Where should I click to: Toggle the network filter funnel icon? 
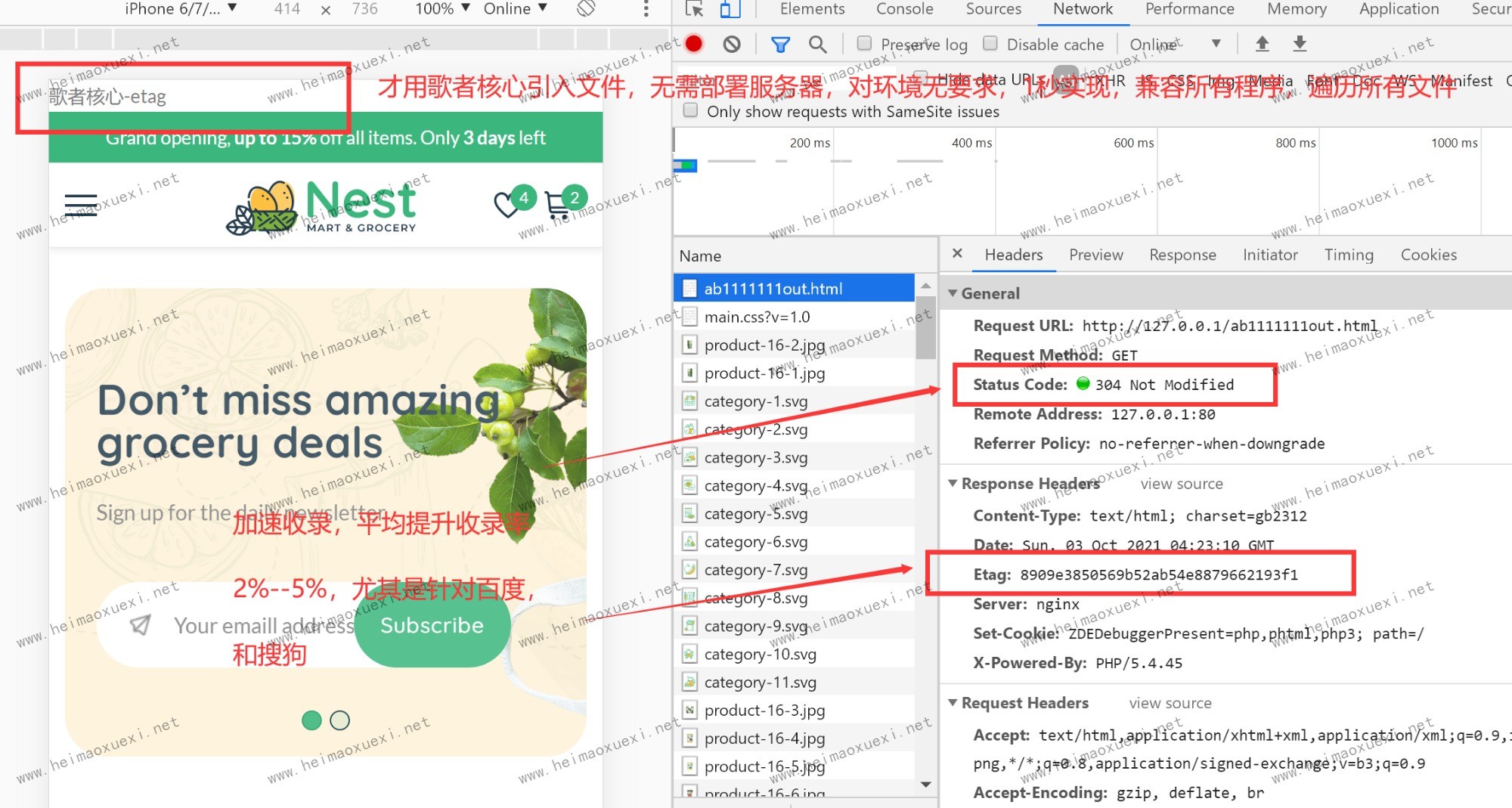[780, 45]
